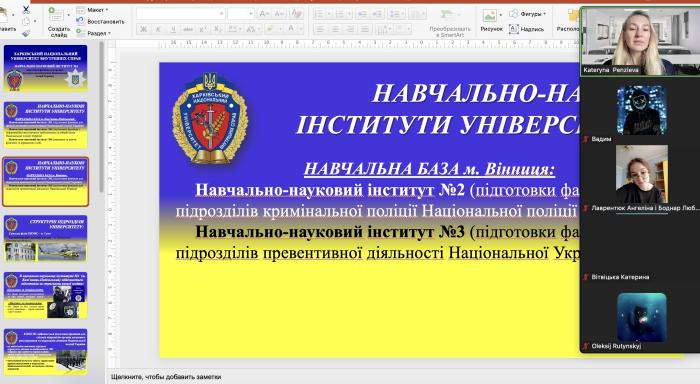Open the Раздел section dropdown

coord(94,33)
